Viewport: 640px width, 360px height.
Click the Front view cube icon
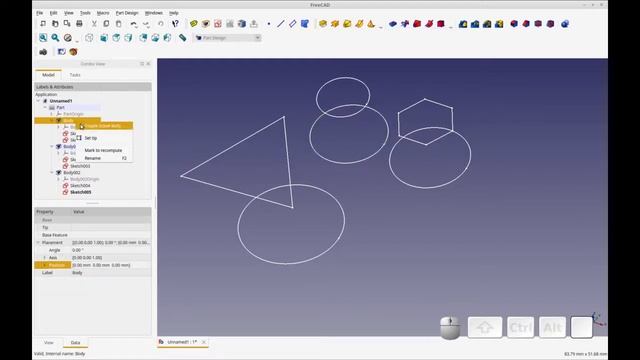click(x=104, y=38)
